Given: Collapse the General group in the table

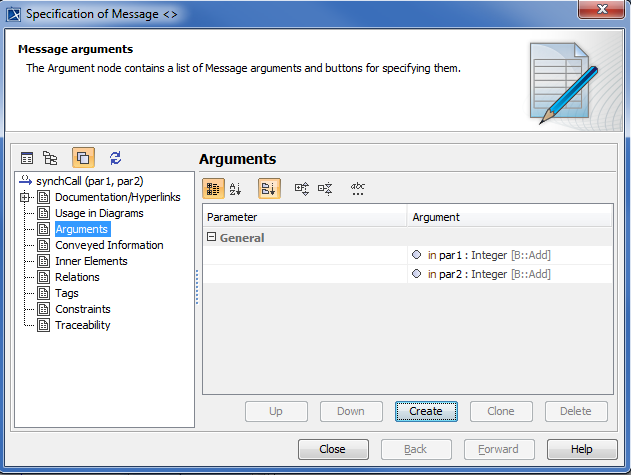Looking at the screenshot, I should [211, 237].
